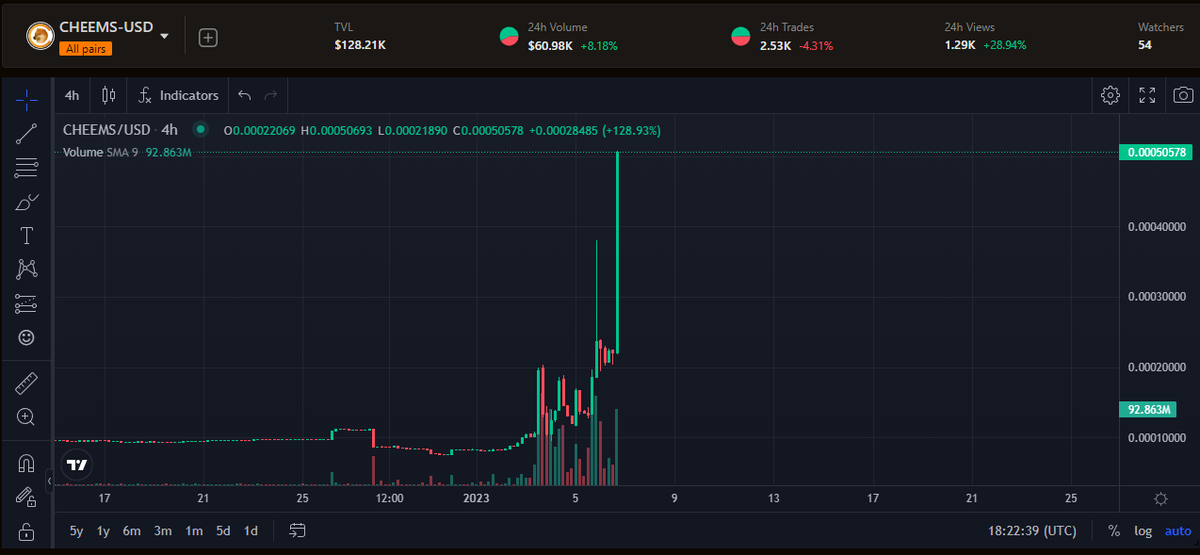1200x555 pixels.
Task: Click the 24h Trades pie icon
Action: click(741, 37)
